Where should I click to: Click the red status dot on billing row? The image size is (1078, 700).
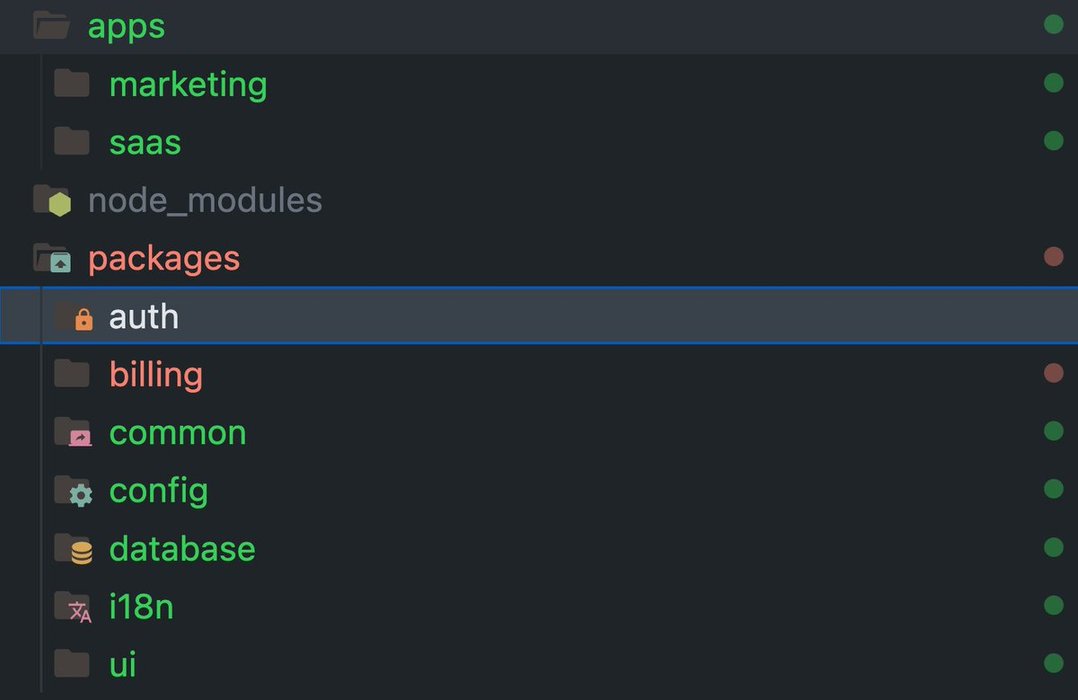[x=1053, y=373]
